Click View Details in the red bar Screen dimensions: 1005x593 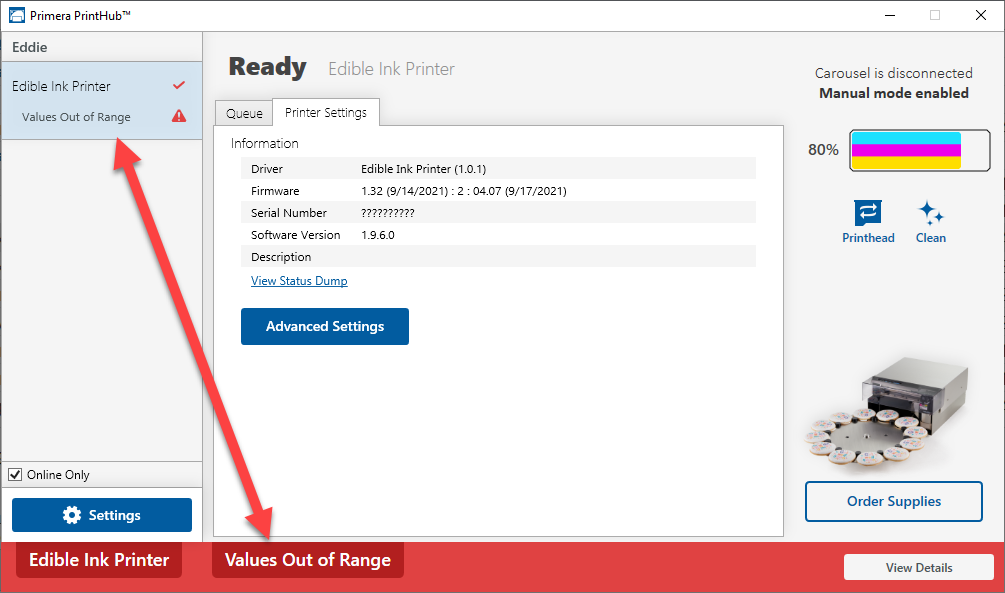[x=918, y=567]
